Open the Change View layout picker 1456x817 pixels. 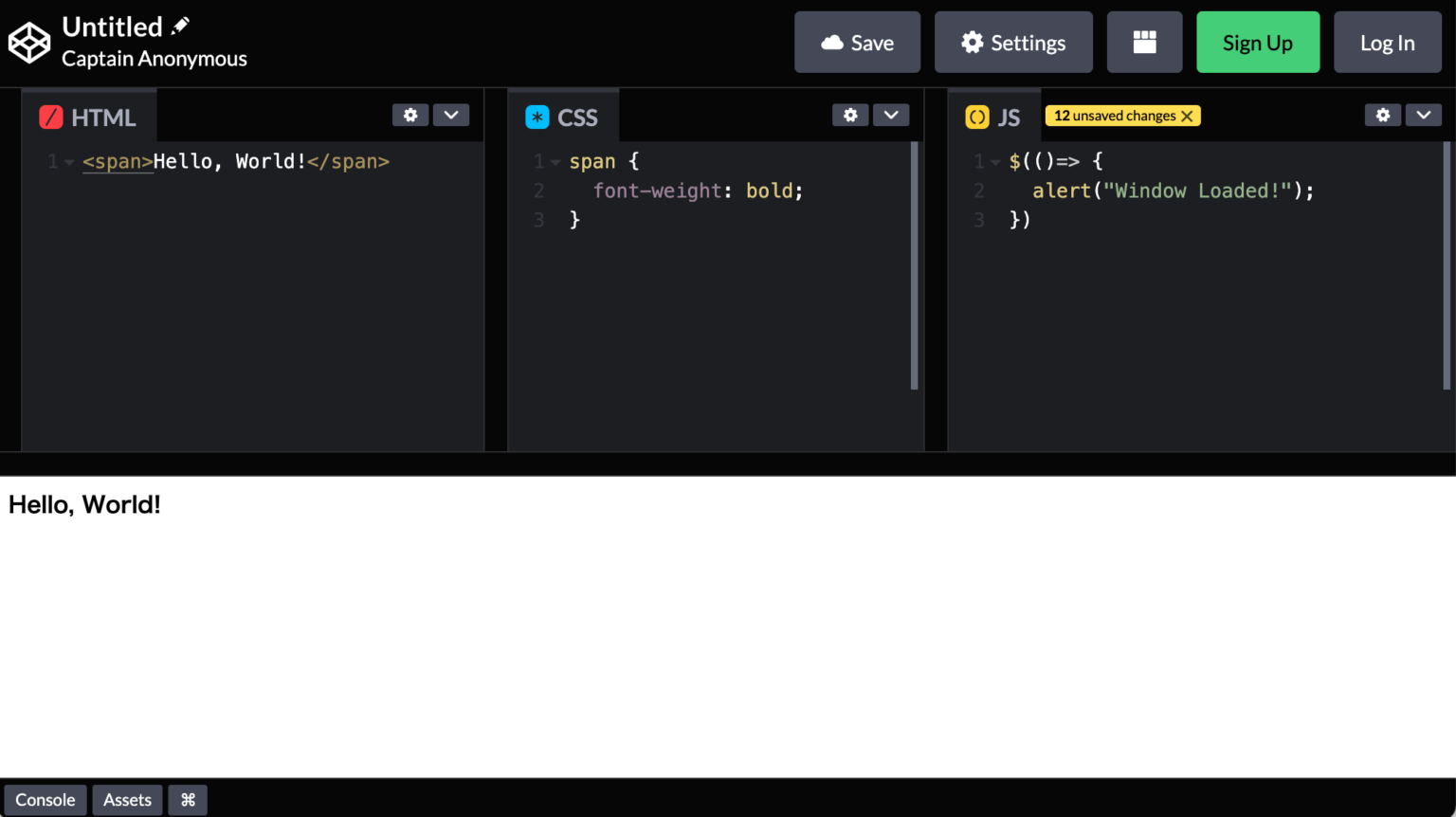(x=1144, y=42)
